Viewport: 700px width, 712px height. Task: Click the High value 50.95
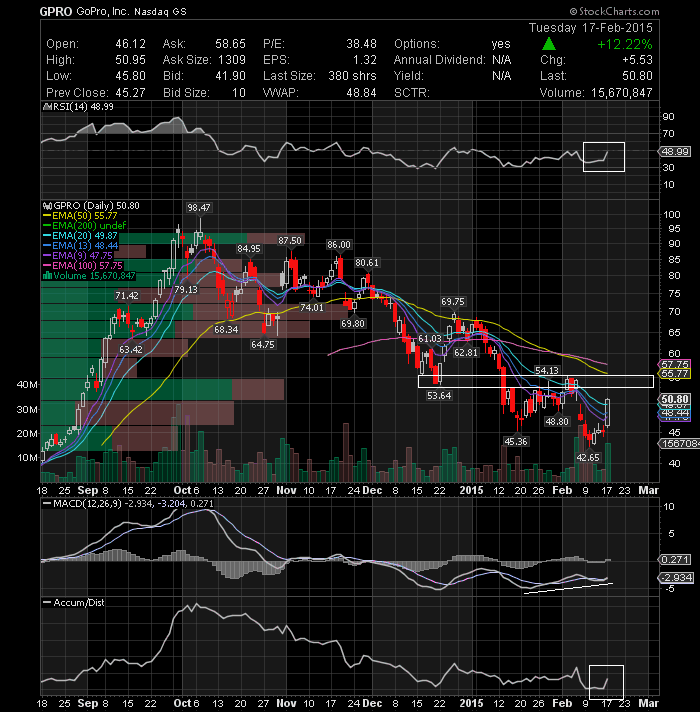(x=130, y=60)
